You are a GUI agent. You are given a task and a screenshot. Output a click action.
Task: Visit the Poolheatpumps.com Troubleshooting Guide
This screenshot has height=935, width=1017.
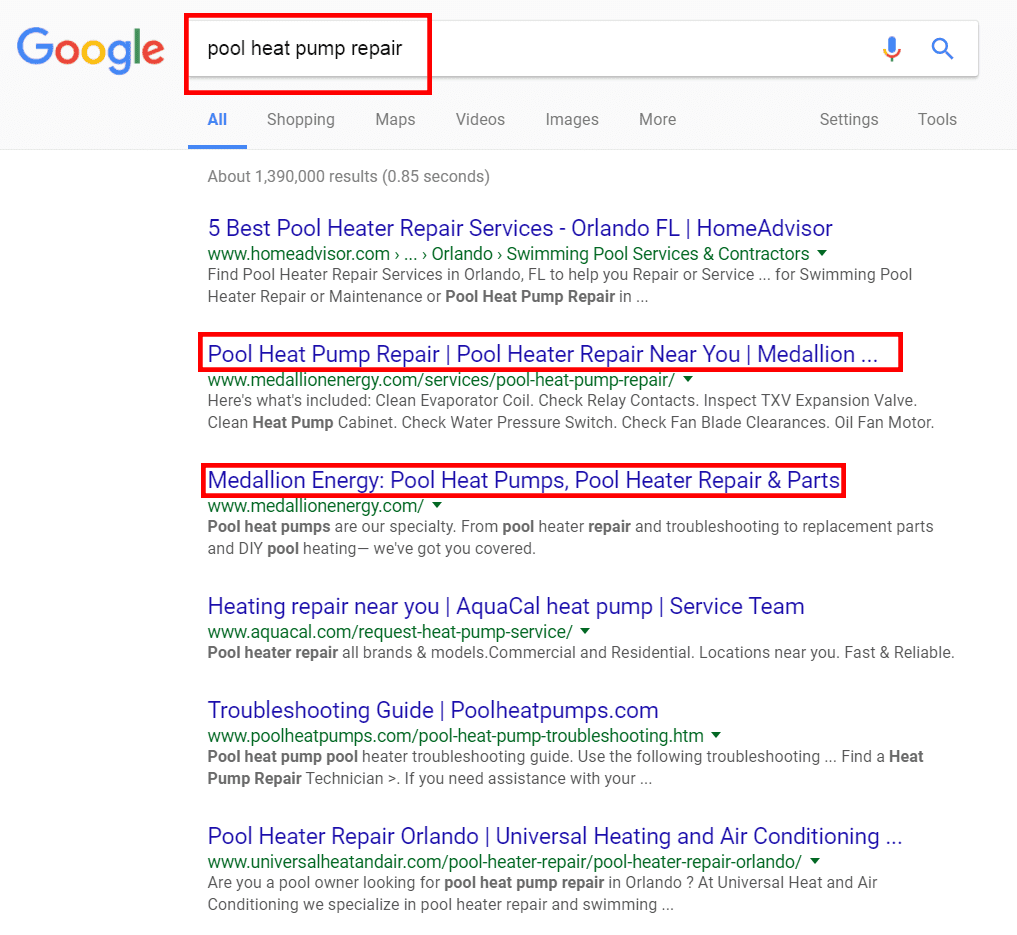(x=433, y=710)
